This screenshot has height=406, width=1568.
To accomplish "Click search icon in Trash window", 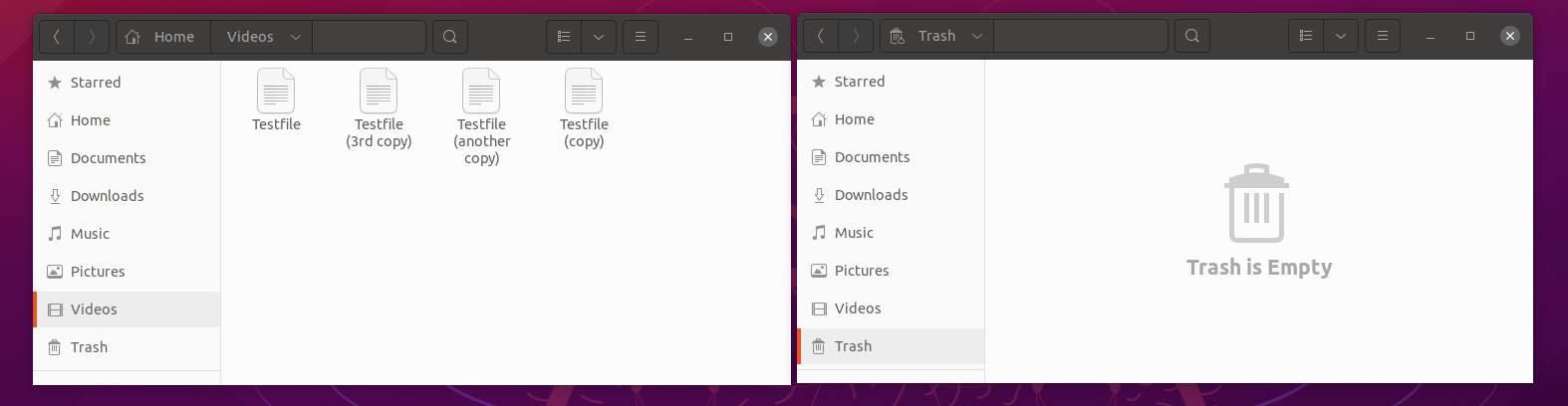I will click(1192, 36).
